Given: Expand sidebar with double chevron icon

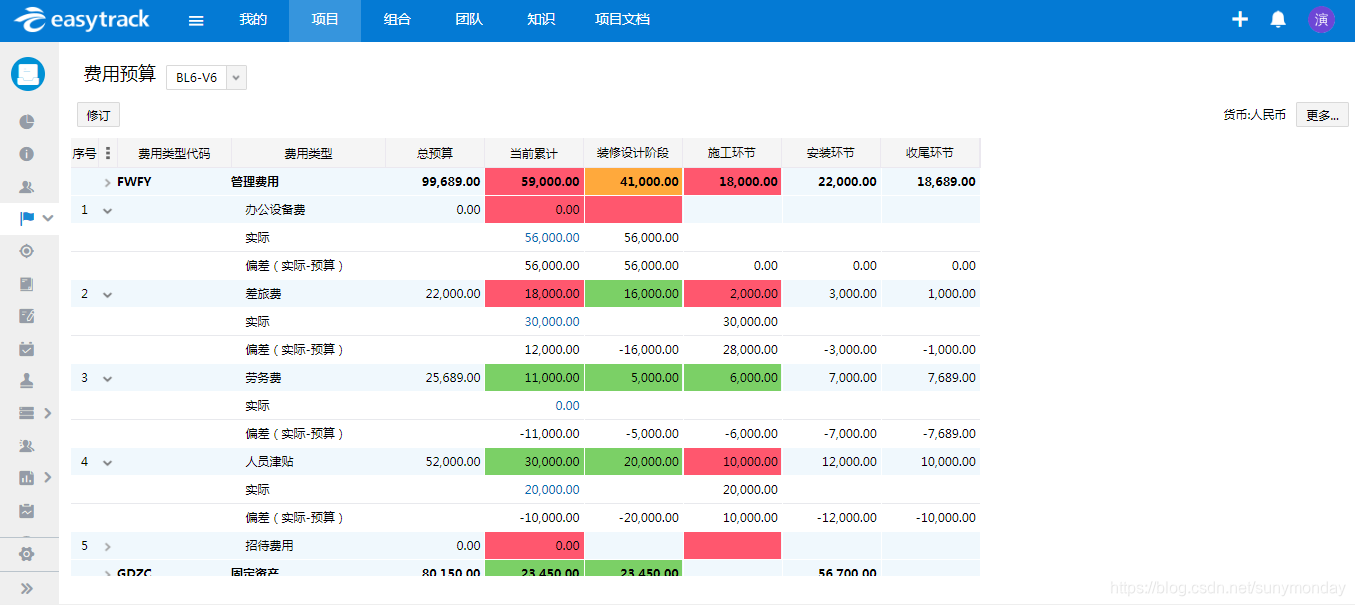Looking at the screenshot, I should [27, 588].
